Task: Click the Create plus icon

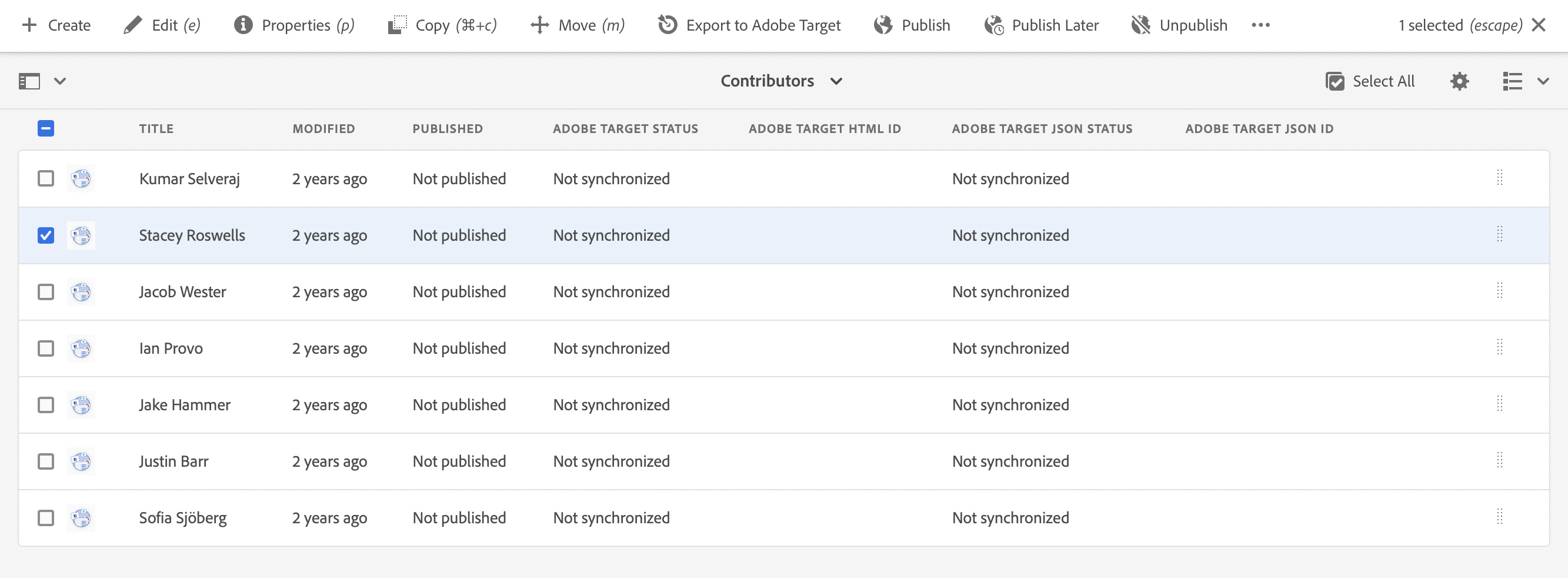Action: coord(29,25)
